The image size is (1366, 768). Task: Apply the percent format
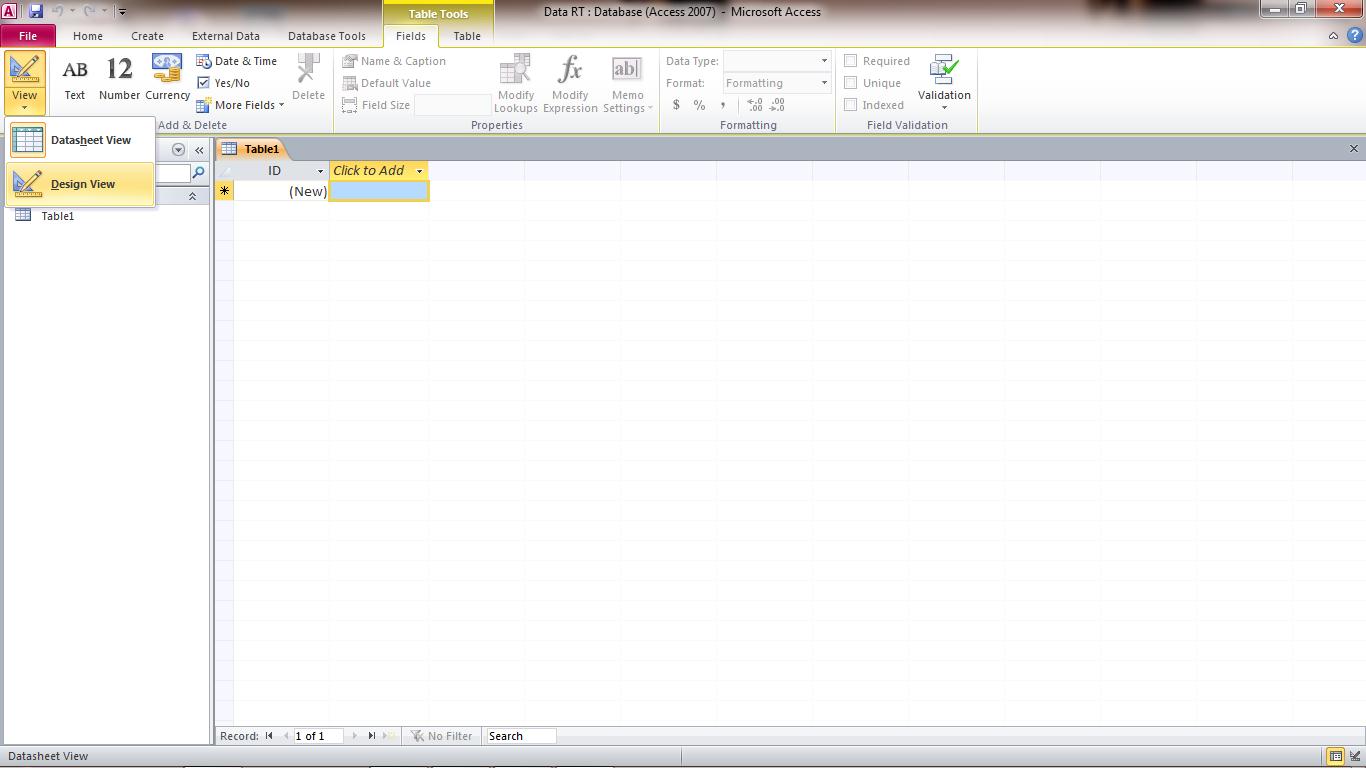click(699, 105)
